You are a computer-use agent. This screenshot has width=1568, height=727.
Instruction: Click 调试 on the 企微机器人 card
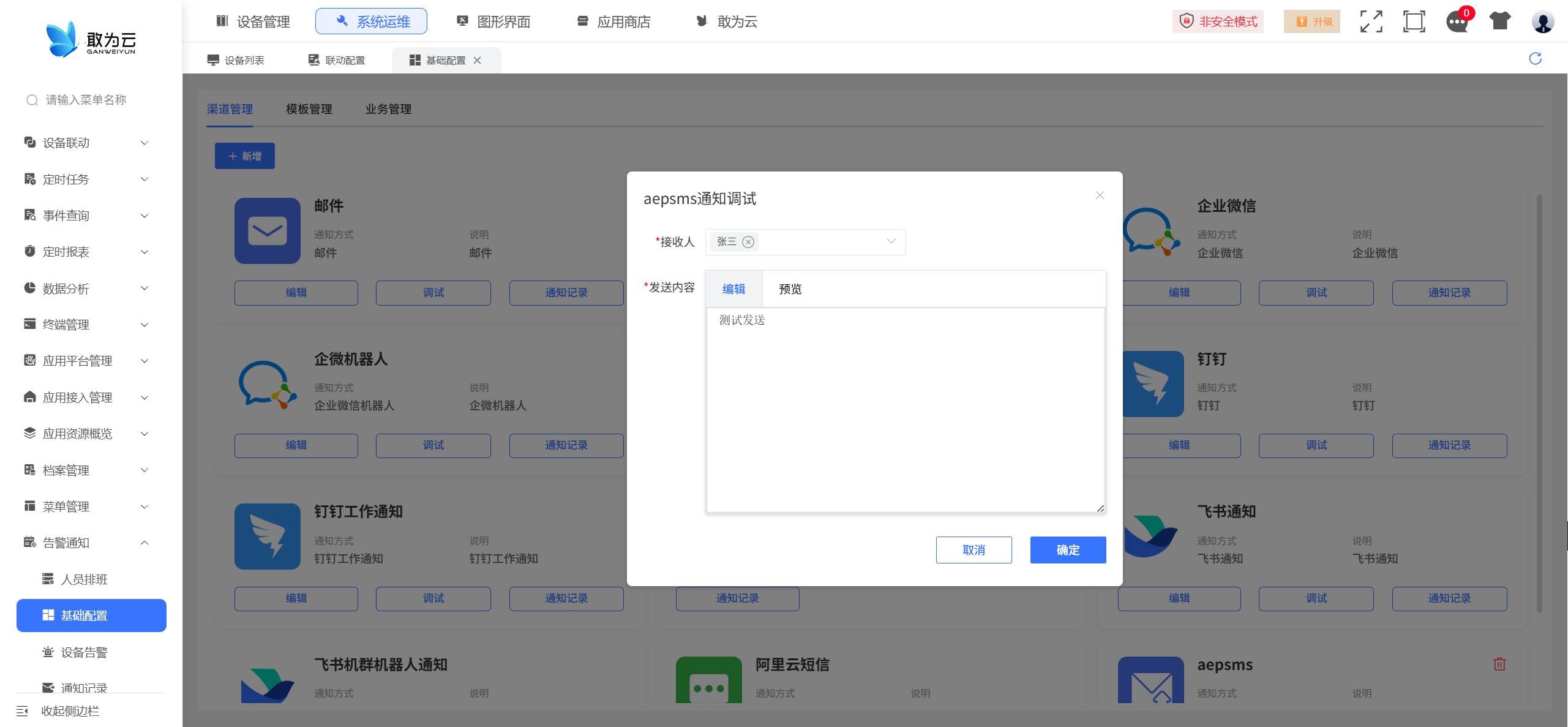433,445
